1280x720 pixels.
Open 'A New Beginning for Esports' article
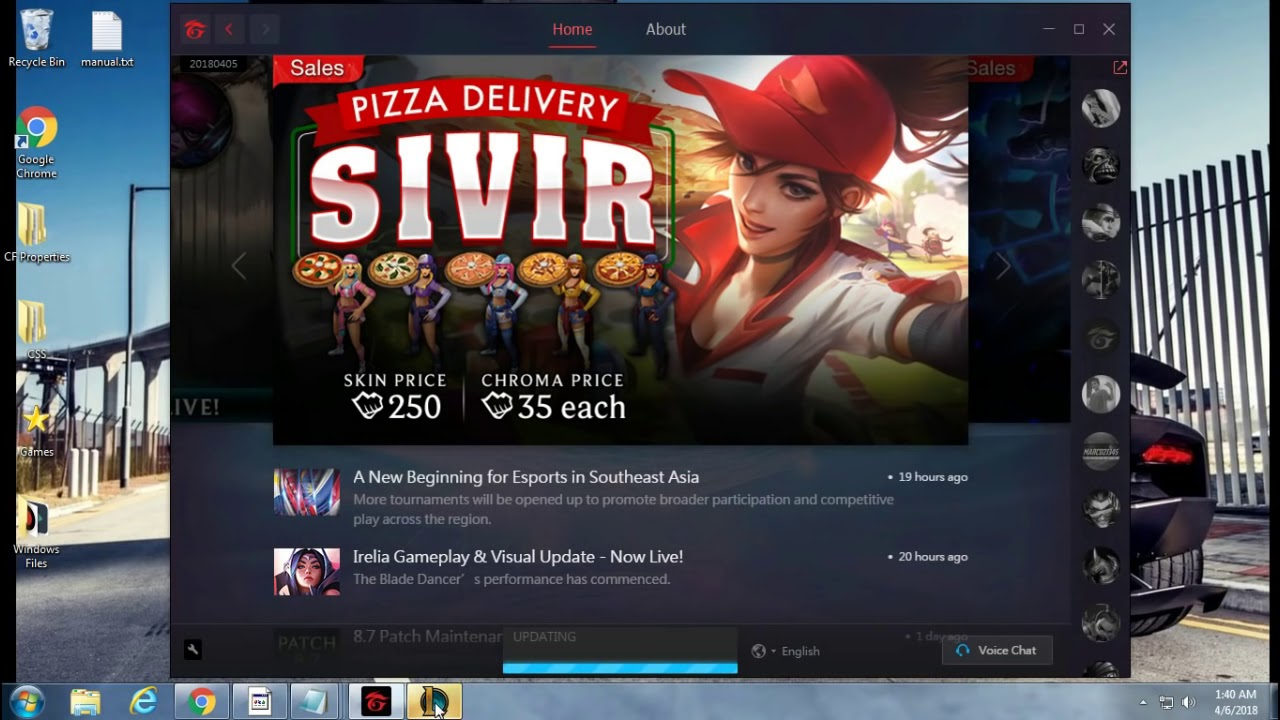coord(526,477)
